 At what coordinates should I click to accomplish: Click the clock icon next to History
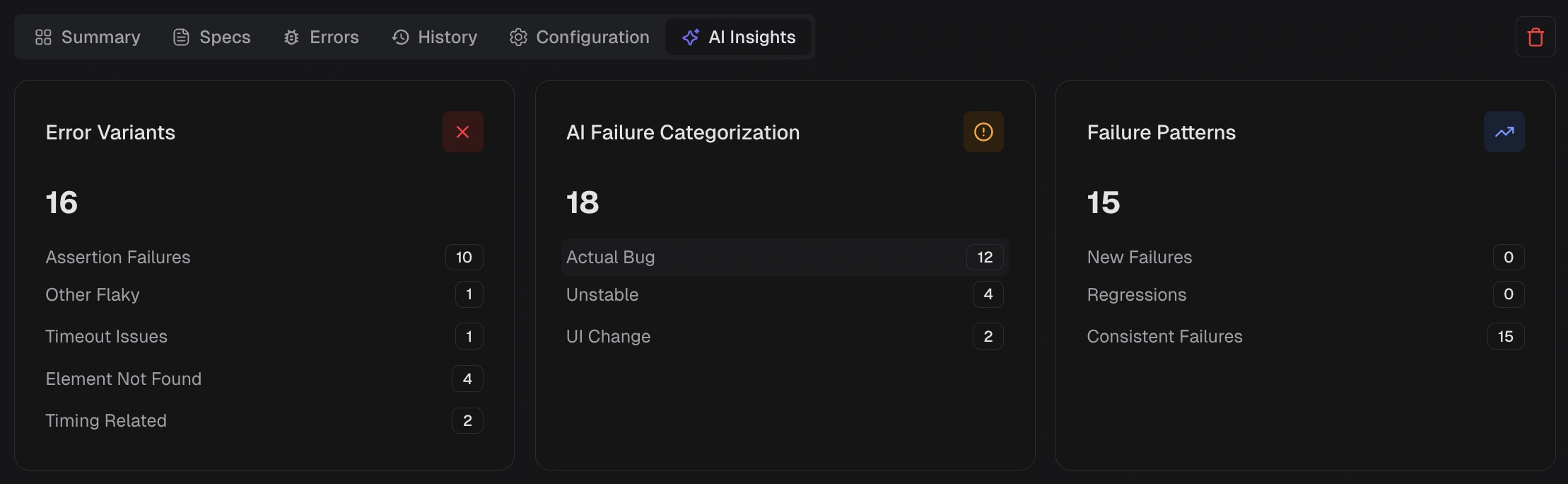tap(399, 37)
